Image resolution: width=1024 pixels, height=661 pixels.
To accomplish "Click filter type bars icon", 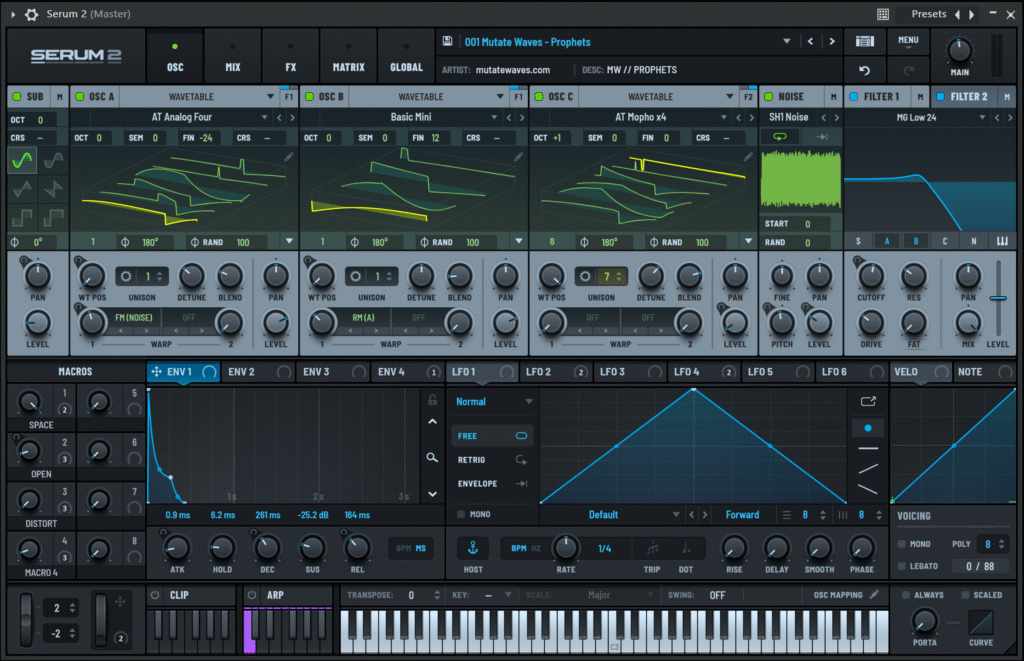I will click(x=1002, y=241).
